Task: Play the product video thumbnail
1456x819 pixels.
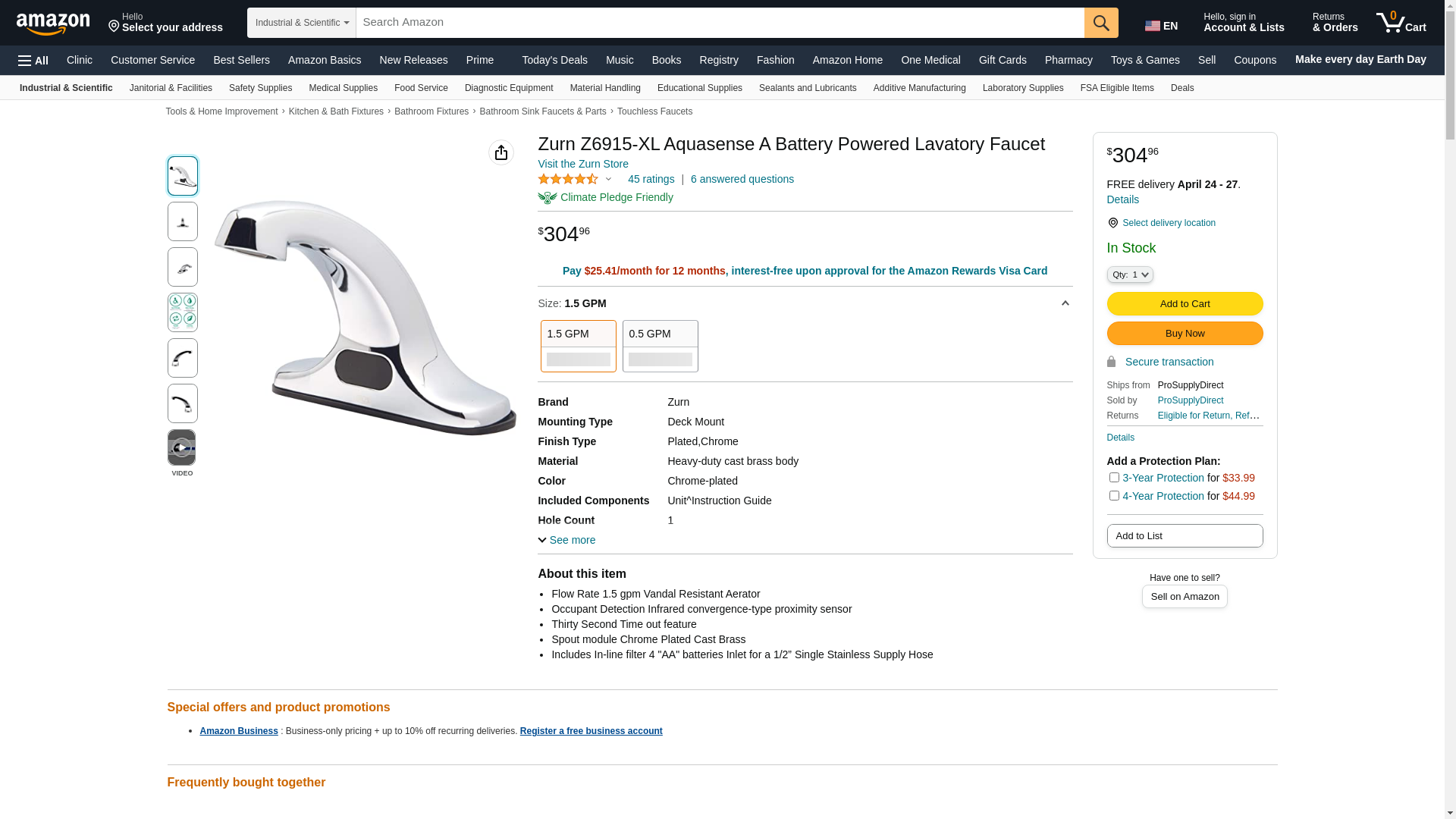Action: point(182,447)
